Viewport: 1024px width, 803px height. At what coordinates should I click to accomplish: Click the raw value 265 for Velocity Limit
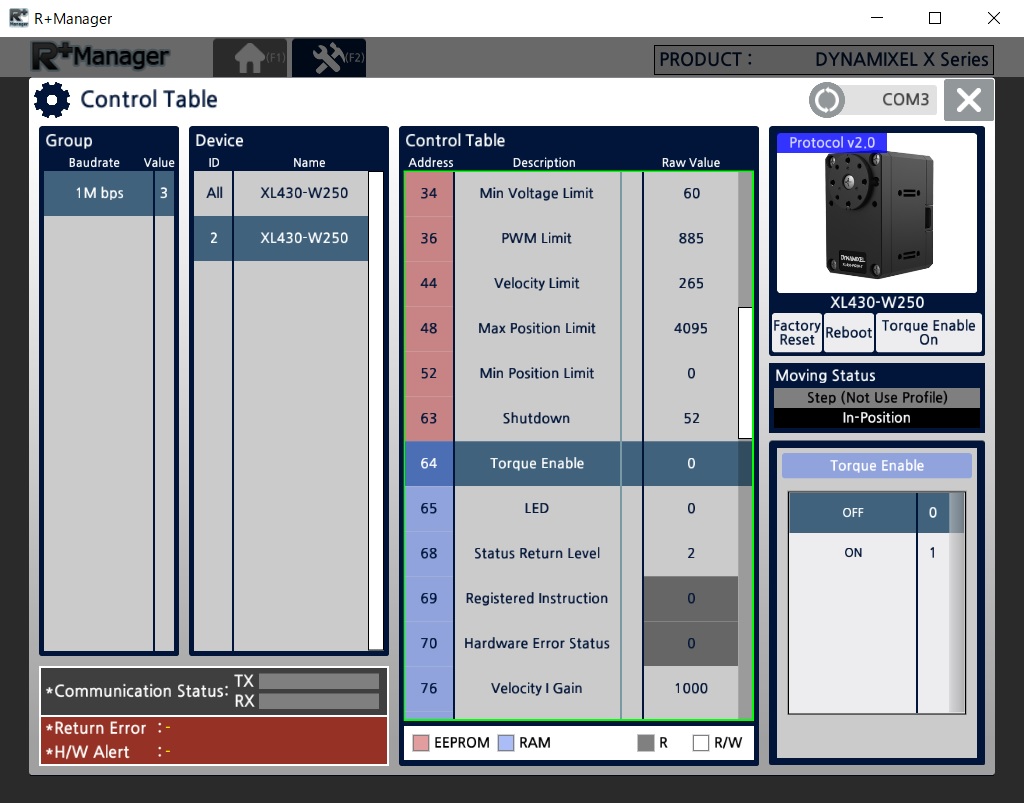point(691,283)
